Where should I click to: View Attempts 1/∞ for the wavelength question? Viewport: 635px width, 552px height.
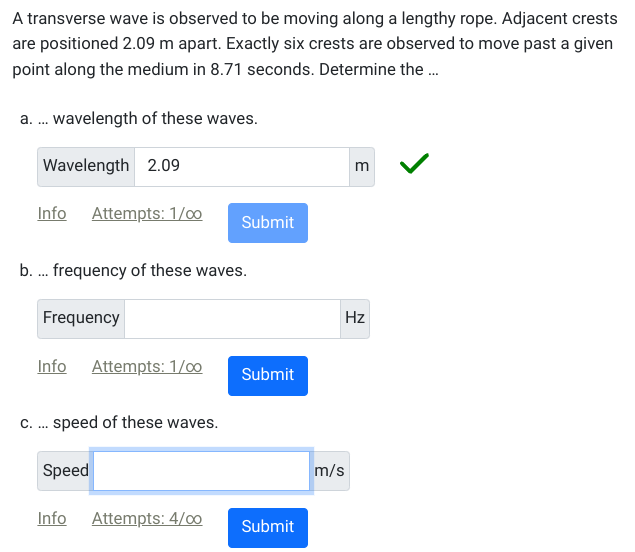147,213
